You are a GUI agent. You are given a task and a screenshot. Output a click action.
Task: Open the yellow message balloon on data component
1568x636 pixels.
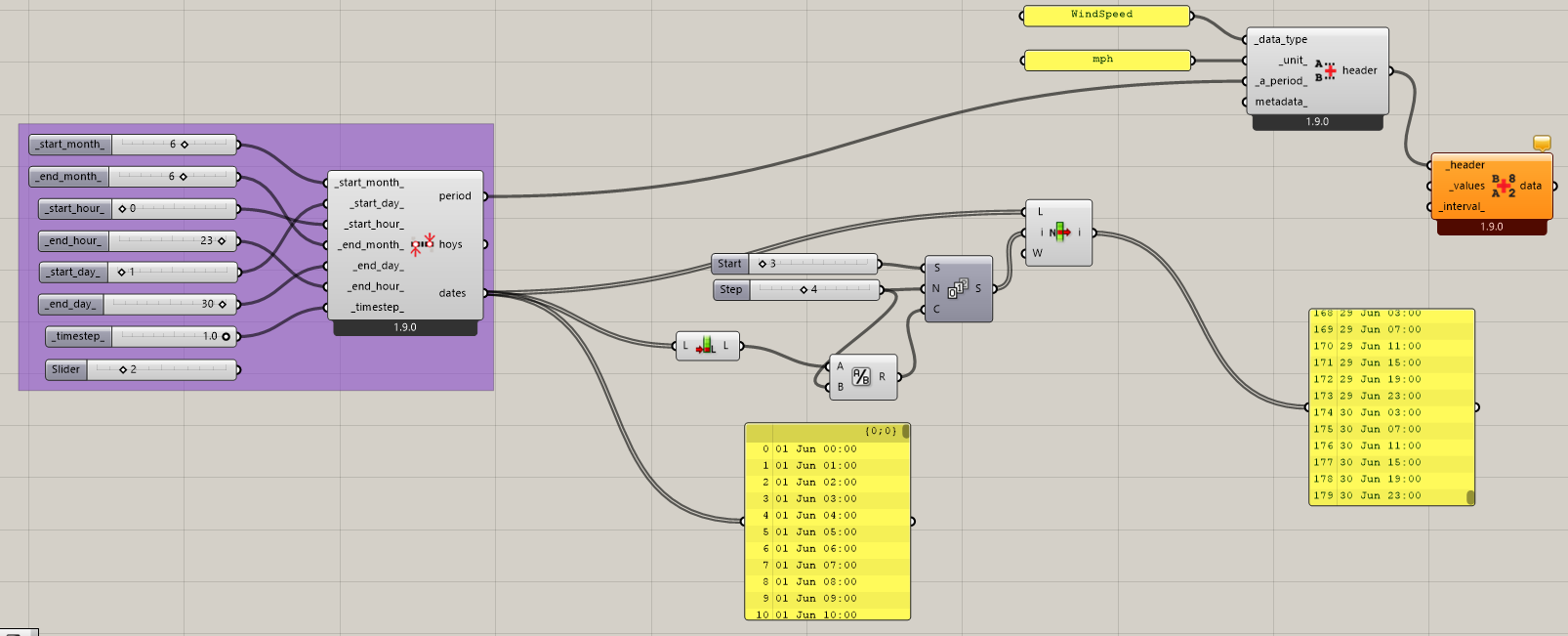1542,143
